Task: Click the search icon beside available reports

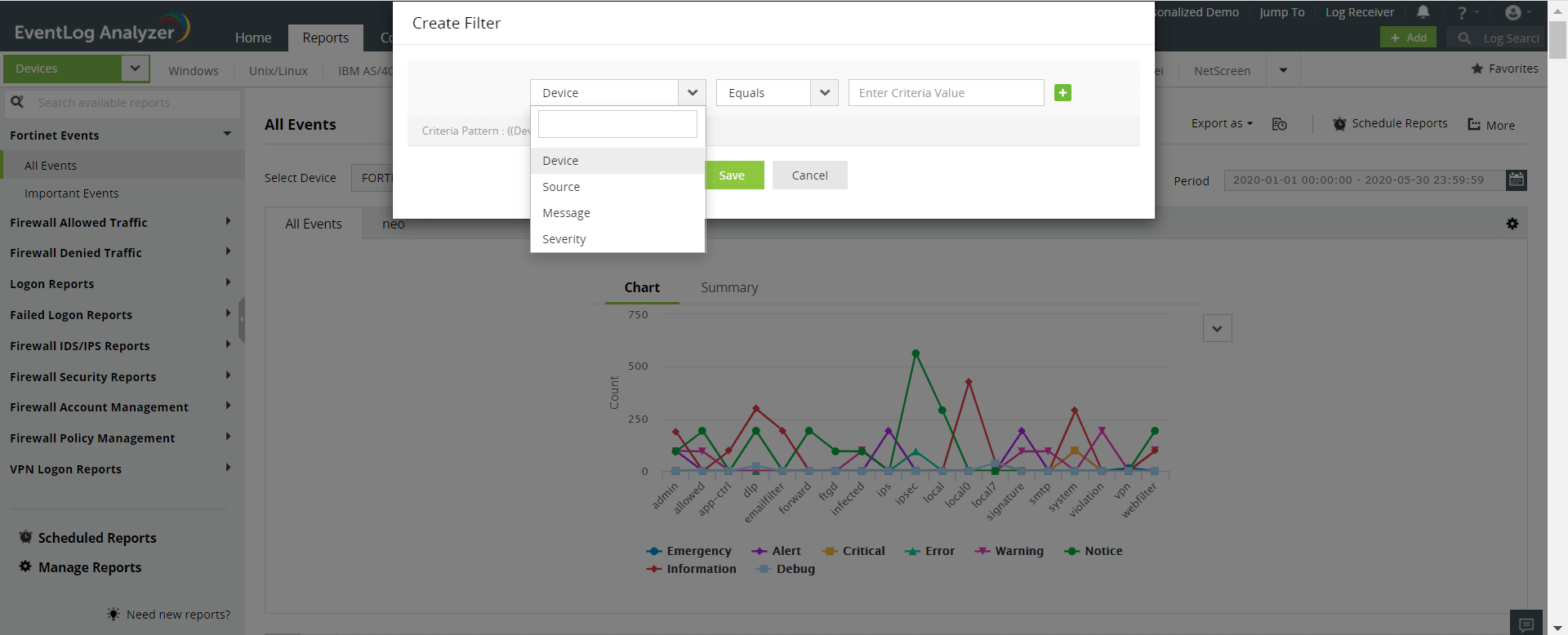Action: click(17, 102)
